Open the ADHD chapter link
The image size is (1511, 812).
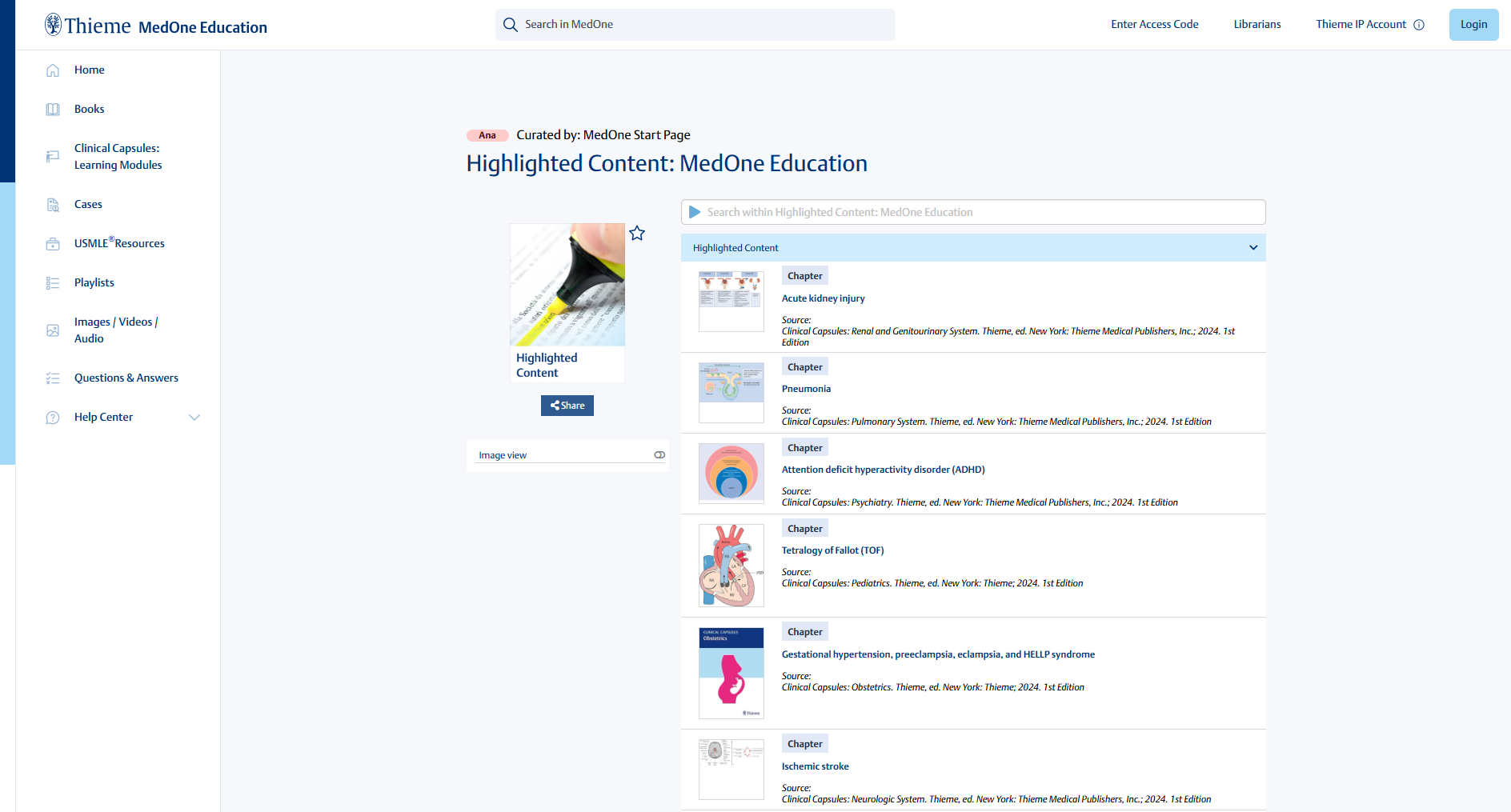click(x=884, y=470)
